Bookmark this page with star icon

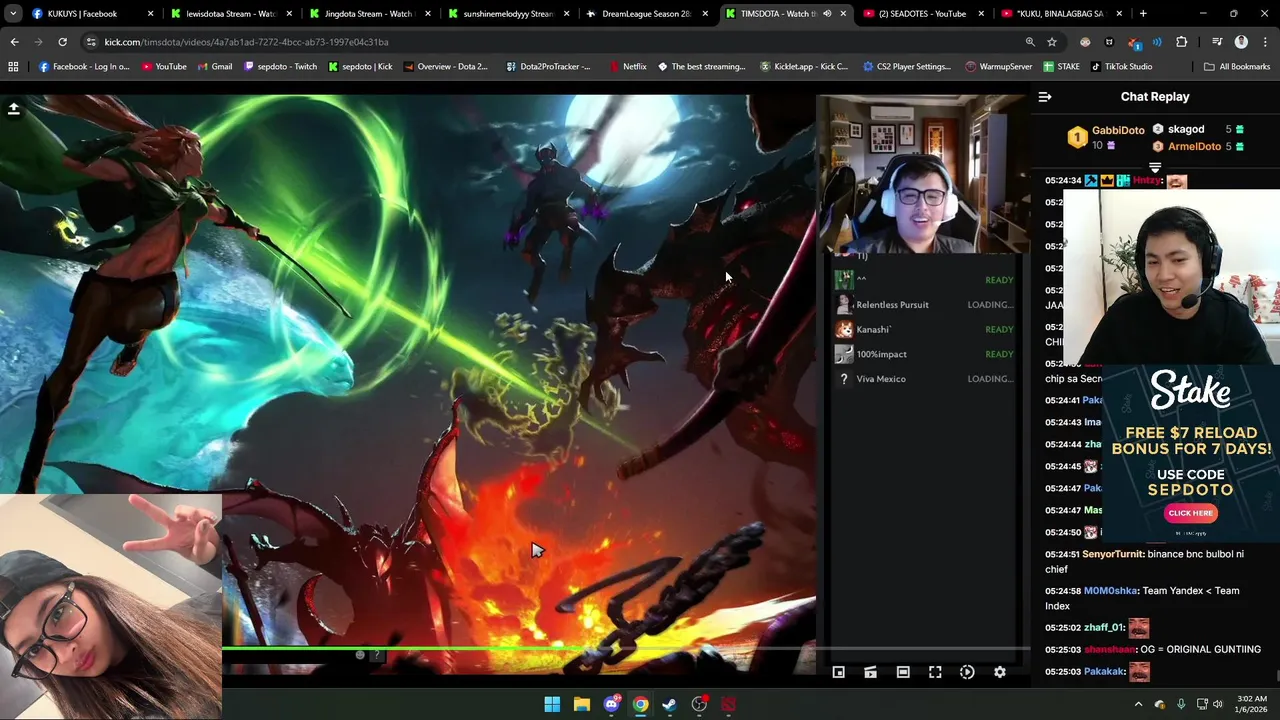point(1052,42)
